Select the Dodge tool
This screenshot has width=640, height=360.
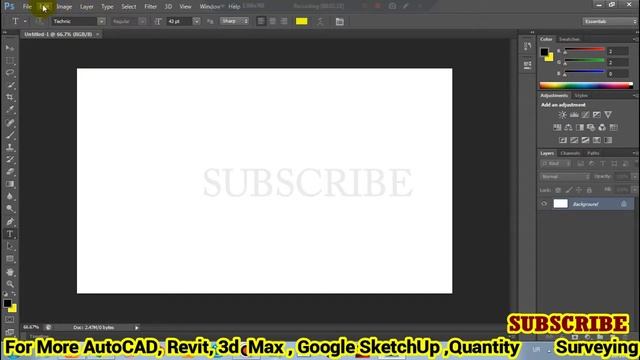(x=10, y=209)
